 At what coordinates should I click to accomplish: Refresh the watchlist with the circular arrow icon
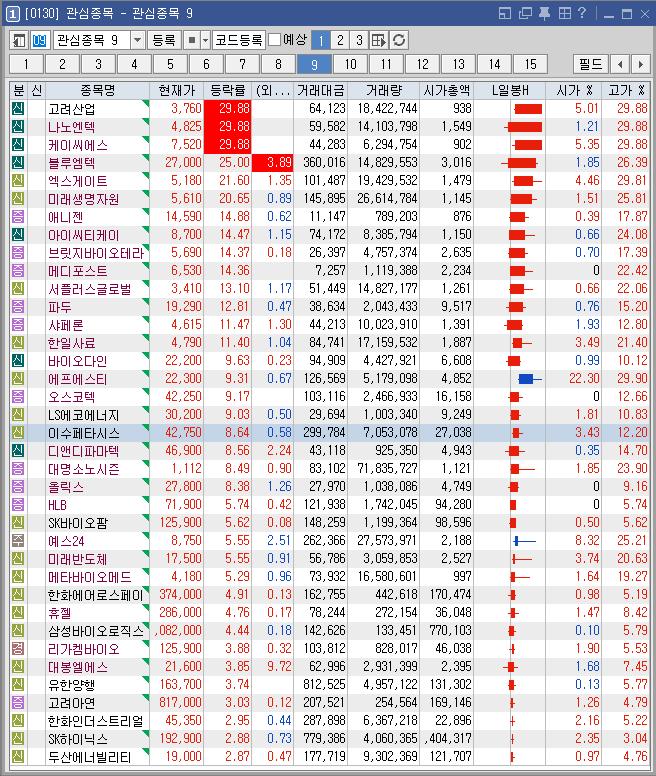[x=399, y=40]
